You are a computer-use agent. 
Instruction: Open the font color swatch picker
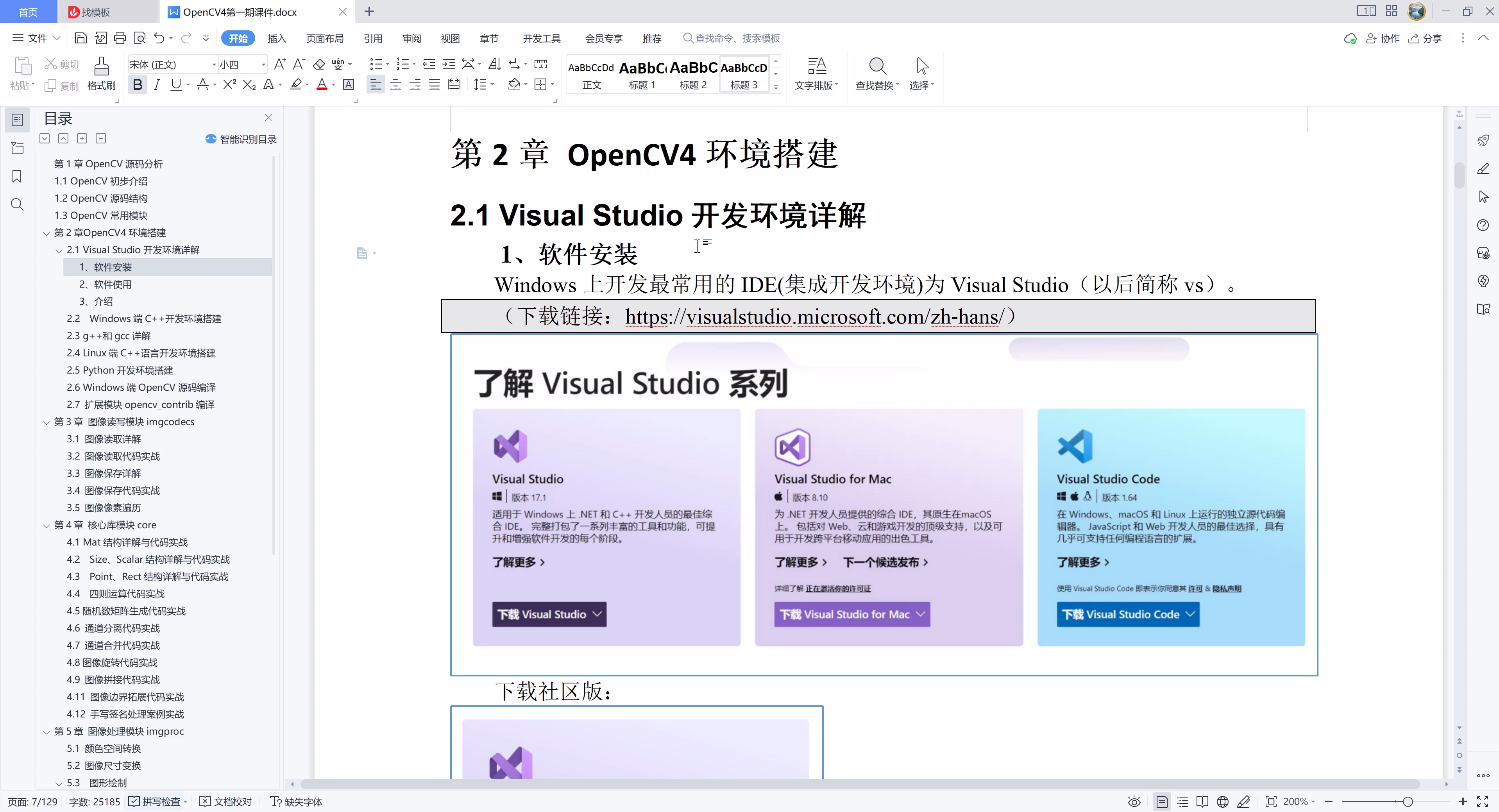[x=332, y=84]
